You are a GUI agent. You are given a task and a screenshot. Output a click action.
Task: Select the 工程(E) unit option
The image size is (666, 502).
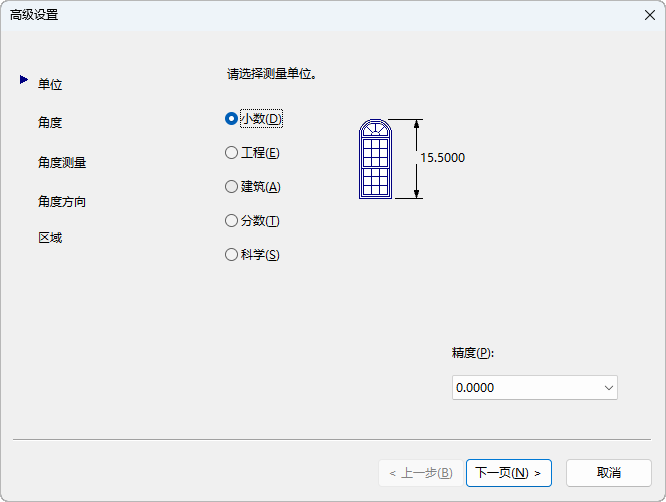(232, 152)
